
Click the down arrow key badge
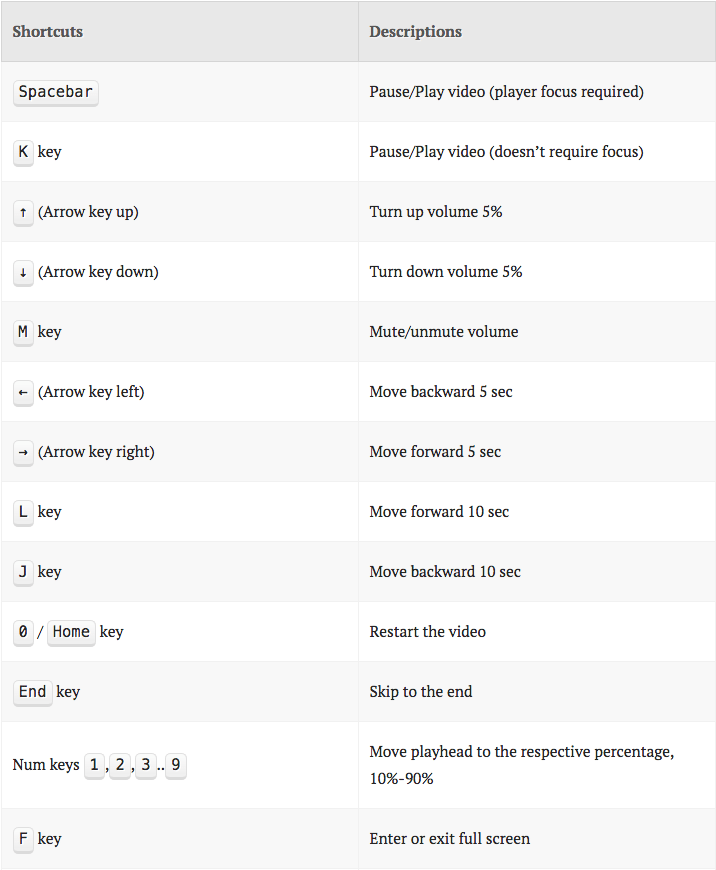23,272
